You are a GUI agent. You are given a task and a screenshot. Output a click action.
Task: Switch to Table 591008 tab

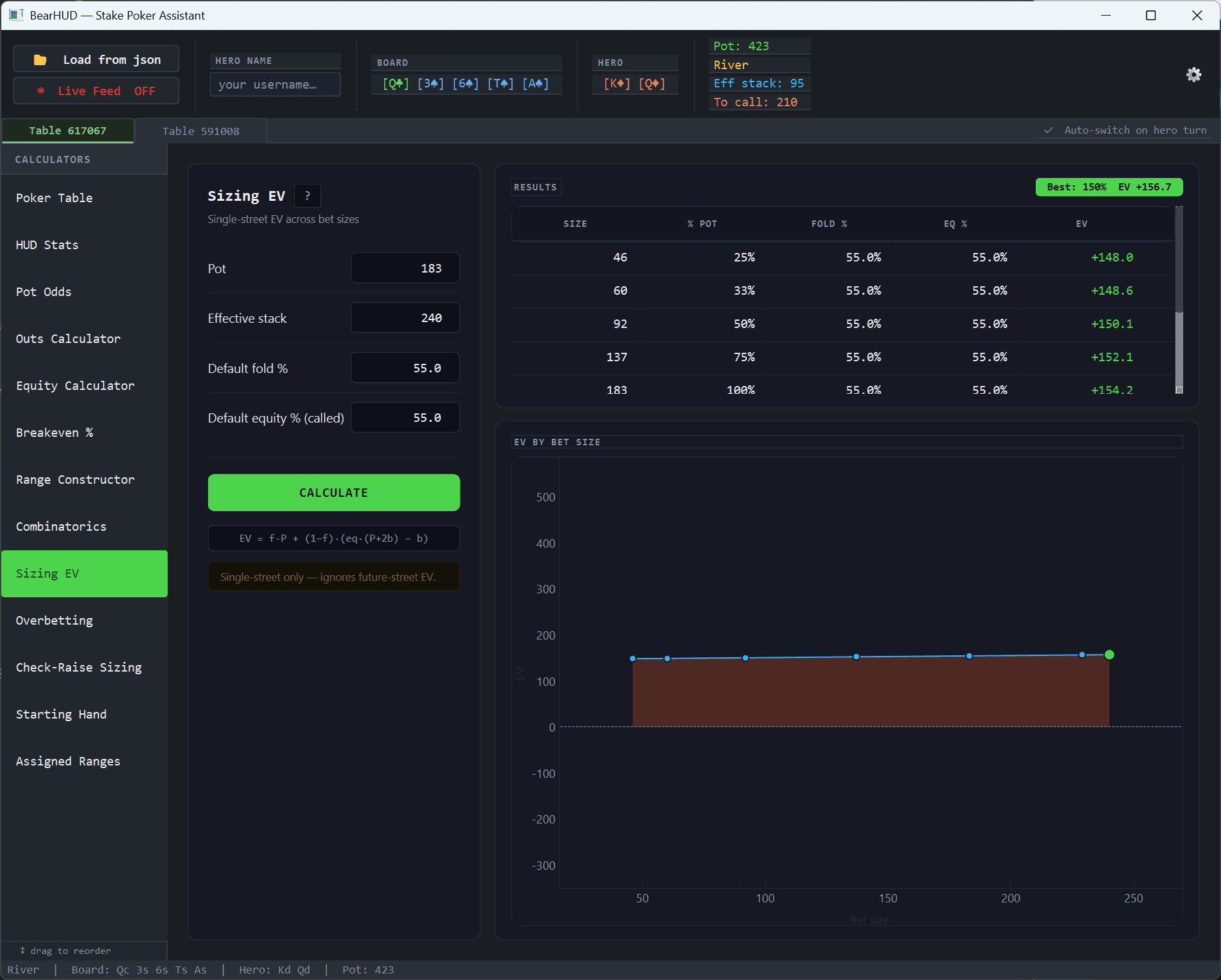click(201, 131)
